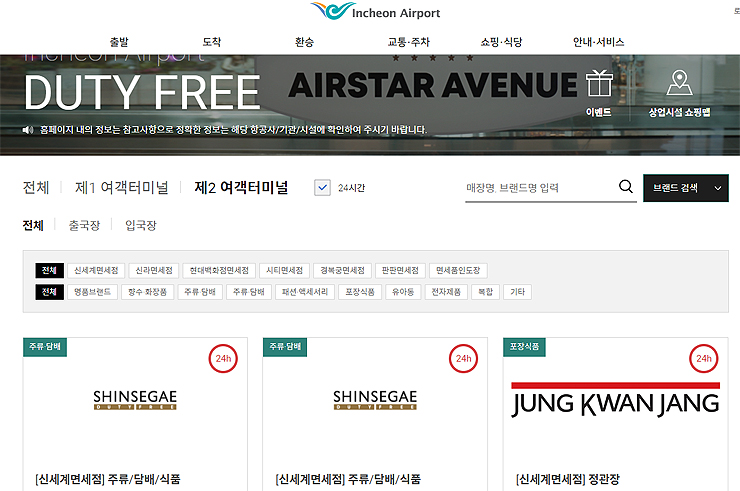This screenshot has width=740, height=491.
Task: Open the 교통·주차 menu
Action: pos(409,42)
